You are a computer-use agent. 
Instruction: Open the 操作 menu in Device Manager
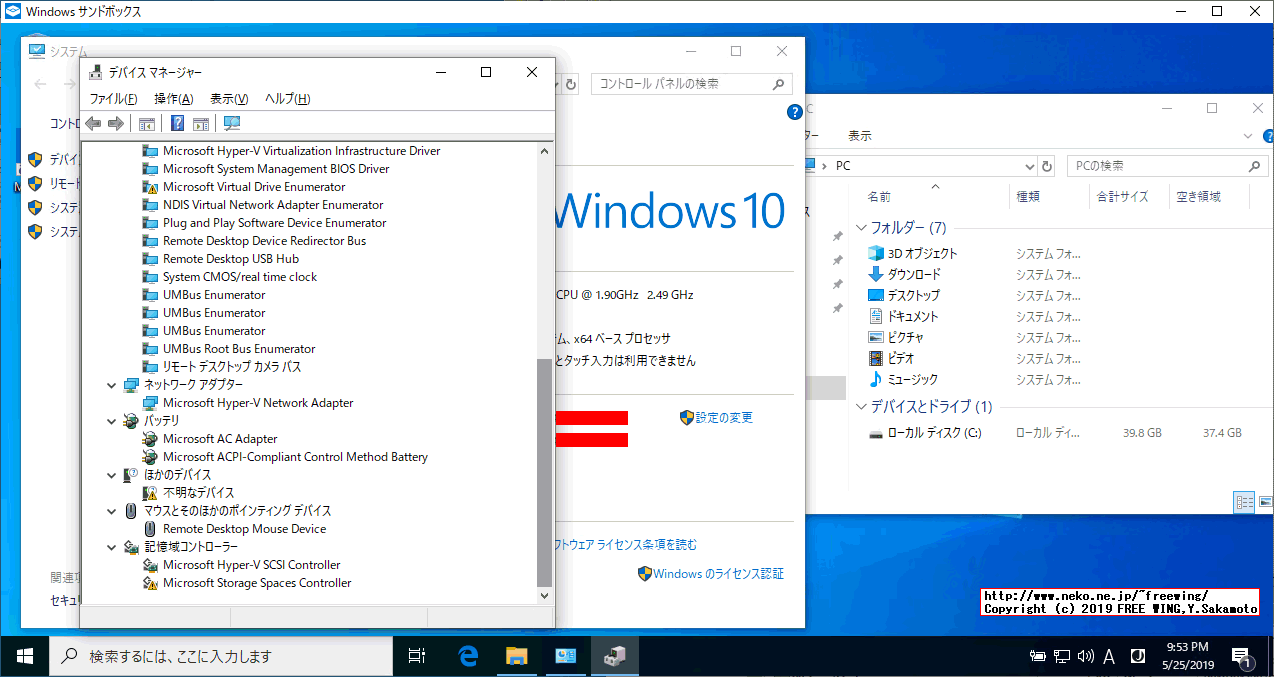pos(174,98)
